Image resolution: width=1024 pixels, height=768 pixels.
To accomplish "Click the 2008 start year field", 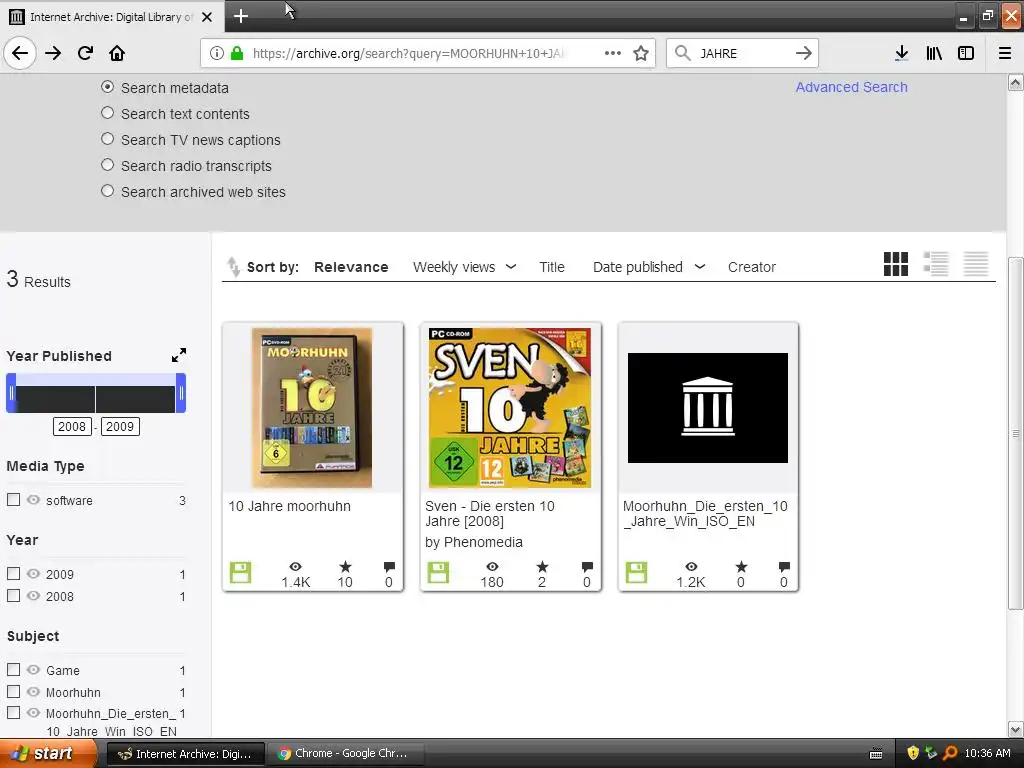I will (72, 426).
